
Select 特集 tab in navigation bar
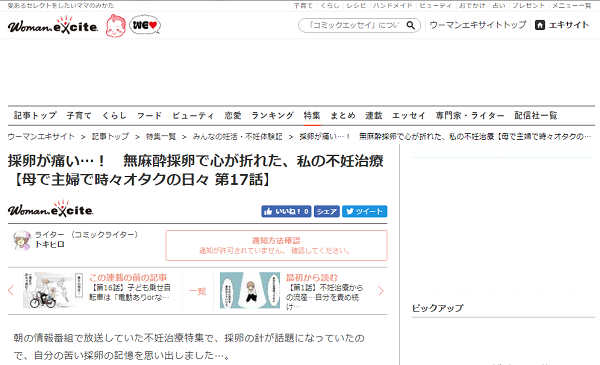tap(312, 115)
